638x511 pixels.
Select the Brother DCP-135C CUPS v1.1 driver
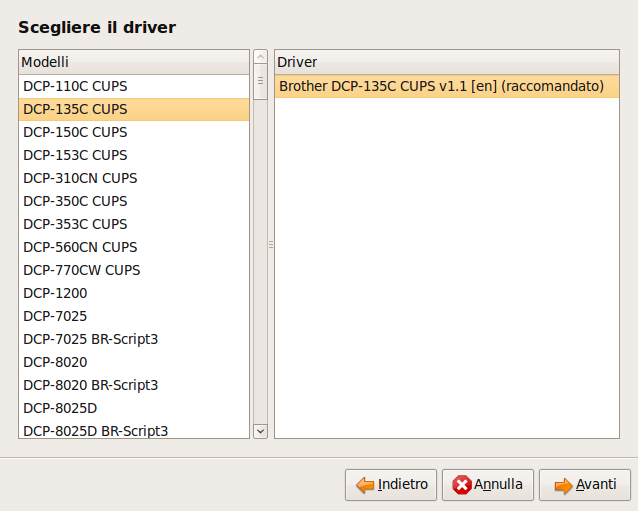tap(447, 86)
